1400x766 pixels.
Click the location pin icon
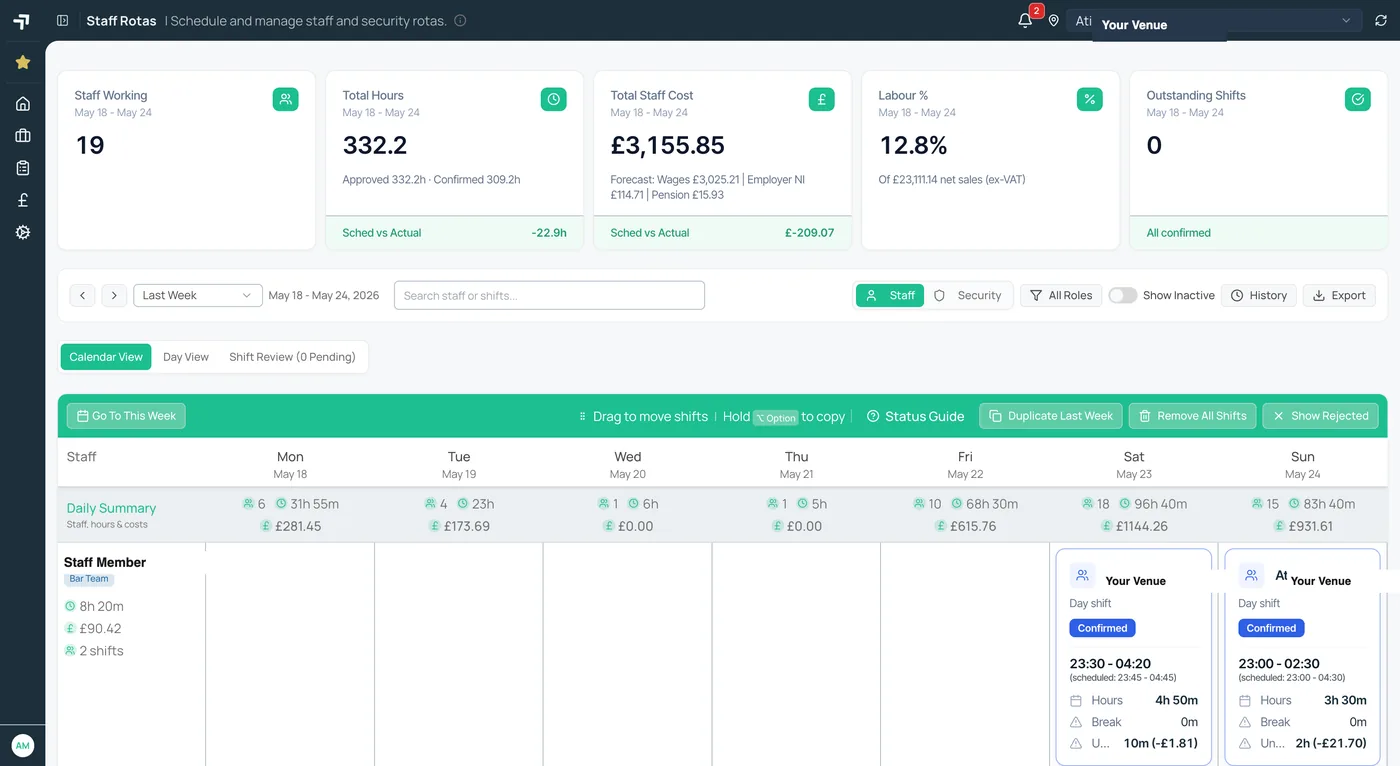tap(1053, 20)
